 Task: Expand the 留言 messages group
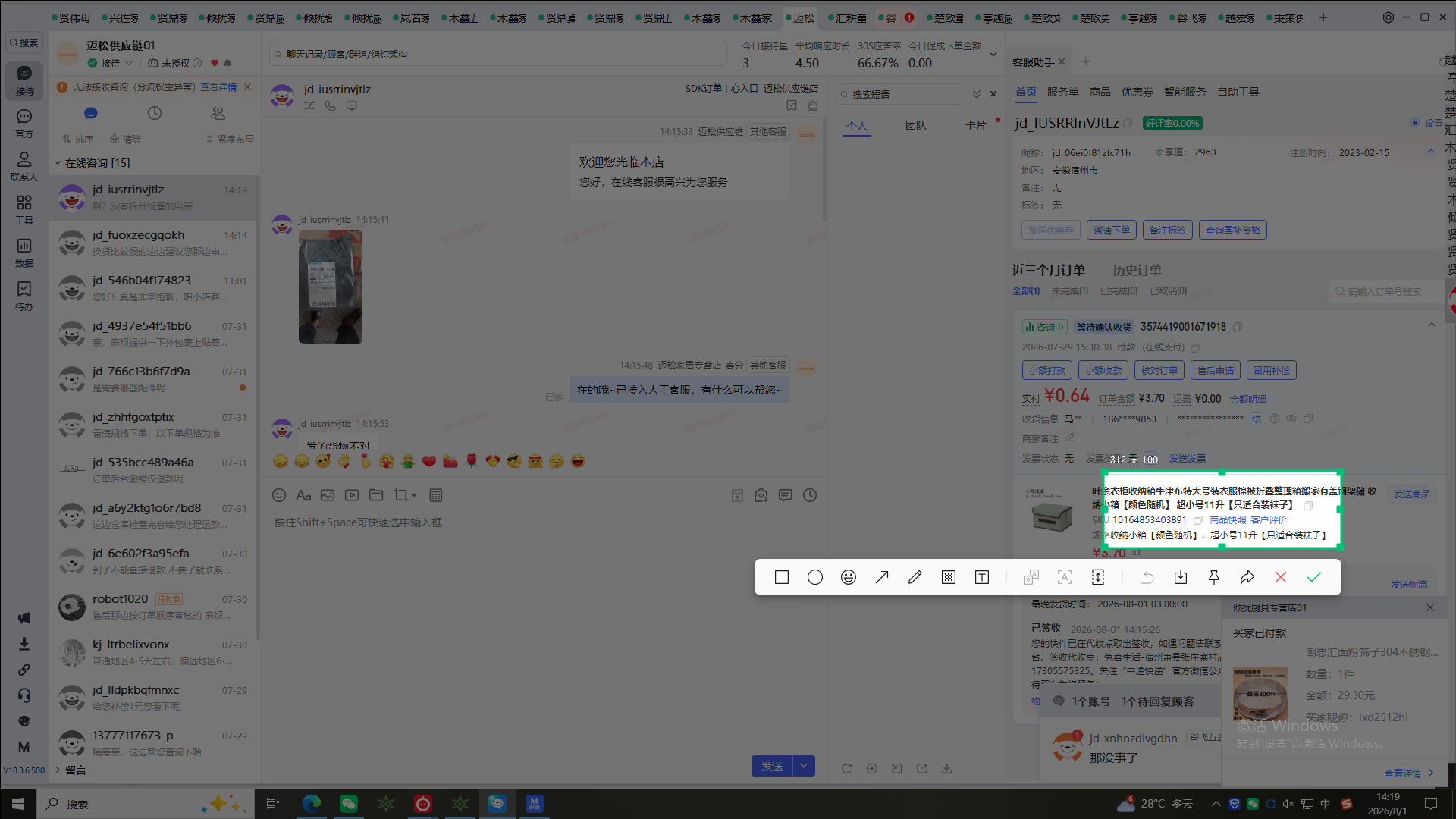coord(58,770)
